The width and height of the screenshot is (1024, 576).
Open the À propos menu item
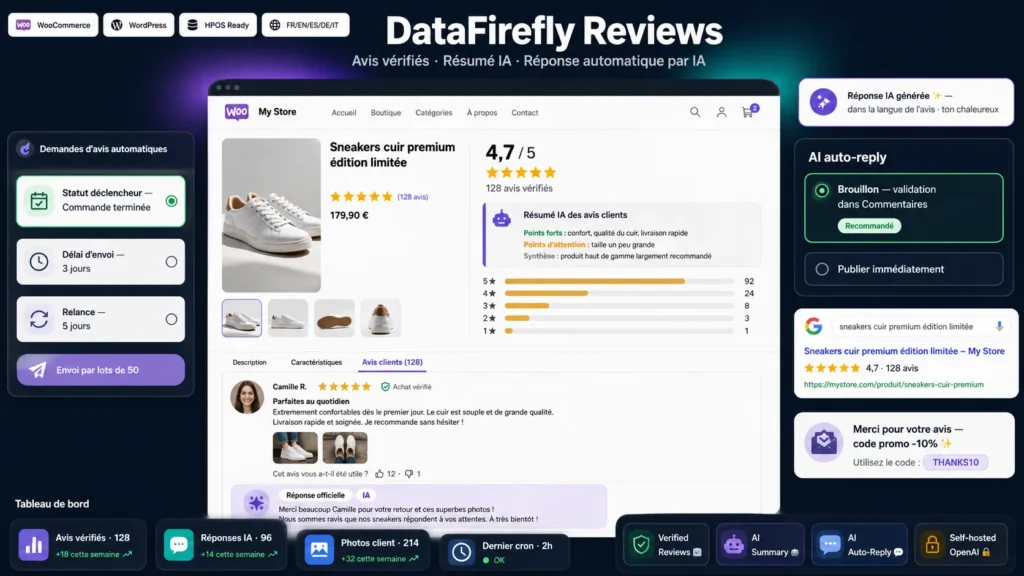(x=482, y=112)
